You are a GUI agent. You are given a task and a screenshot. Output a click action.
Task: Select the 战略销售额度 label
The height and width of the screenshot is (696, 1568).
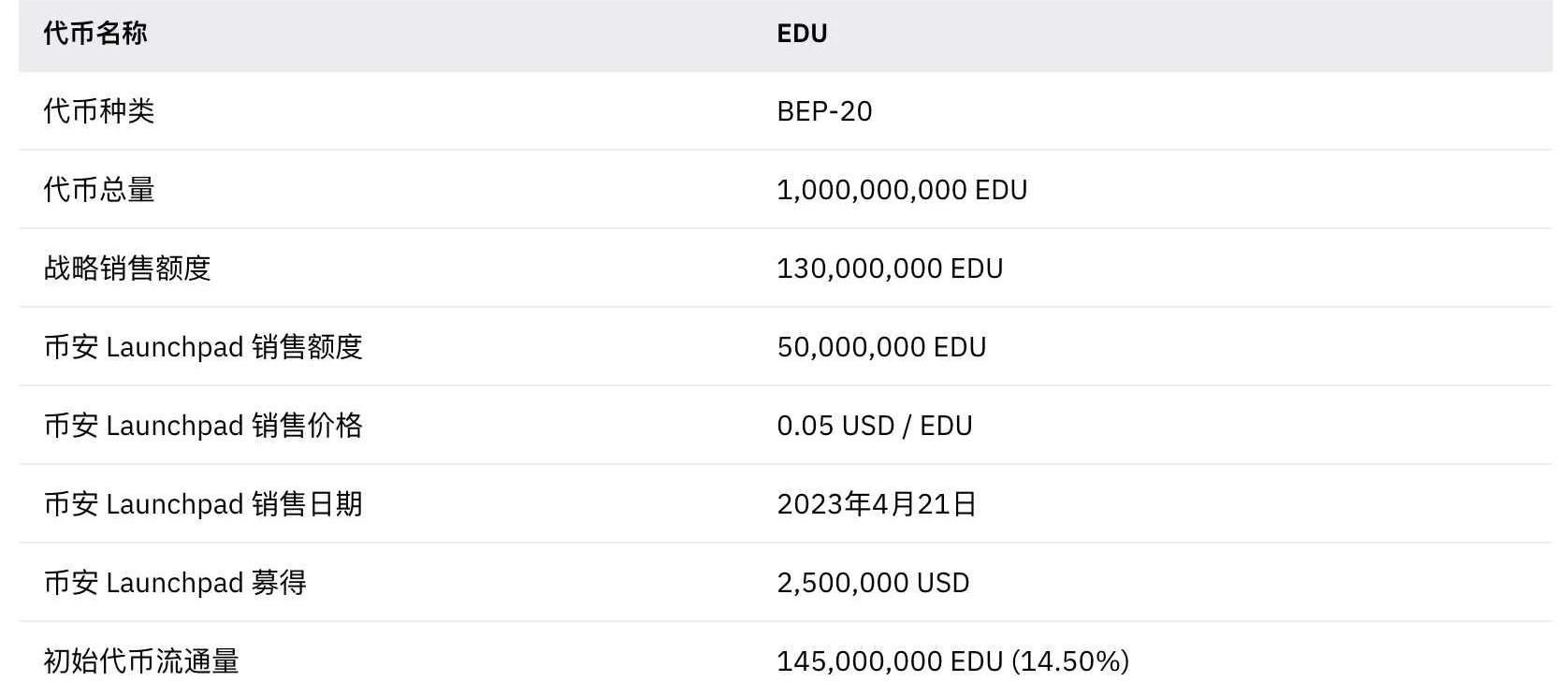click(x=127, y=268)
